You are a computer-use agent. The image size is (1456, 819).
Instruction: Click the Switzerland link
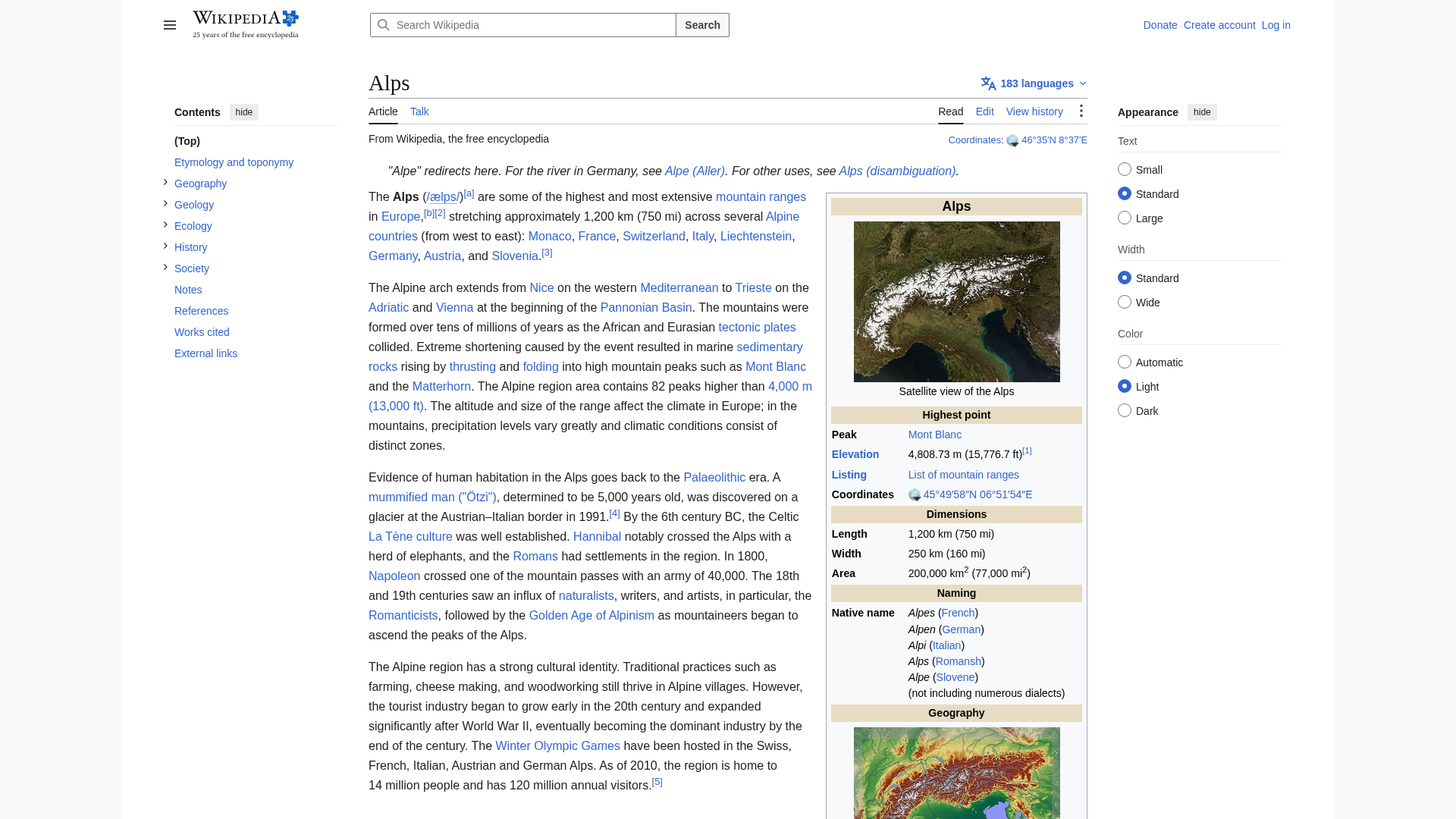tap(654, 237)
